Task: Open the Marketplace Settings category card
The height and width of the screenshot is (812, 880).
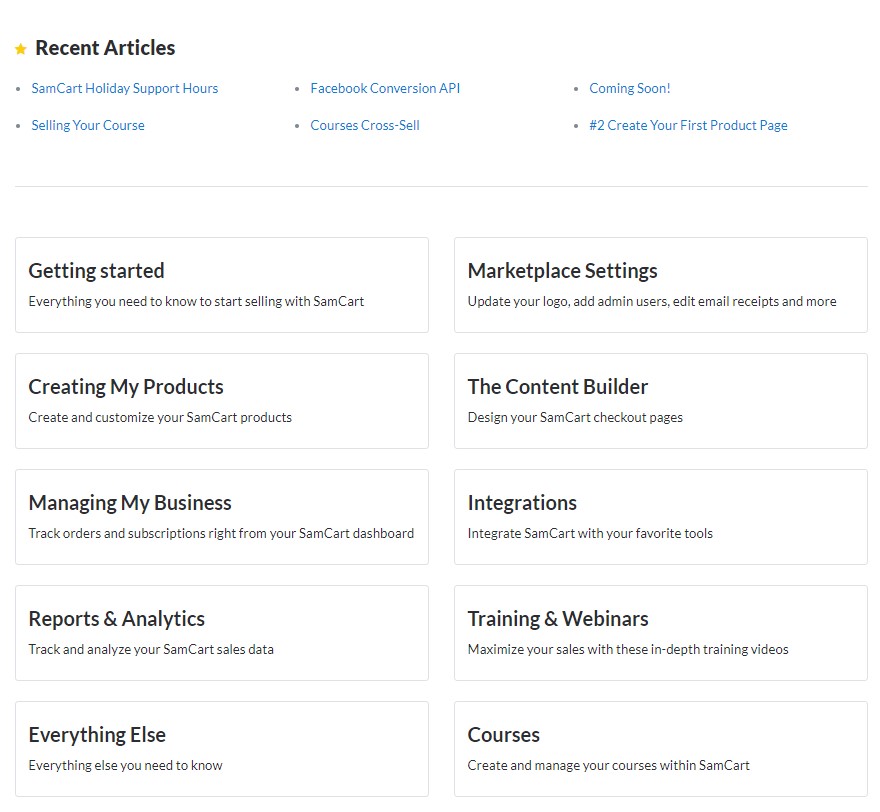Action: (x=660, y=285)
